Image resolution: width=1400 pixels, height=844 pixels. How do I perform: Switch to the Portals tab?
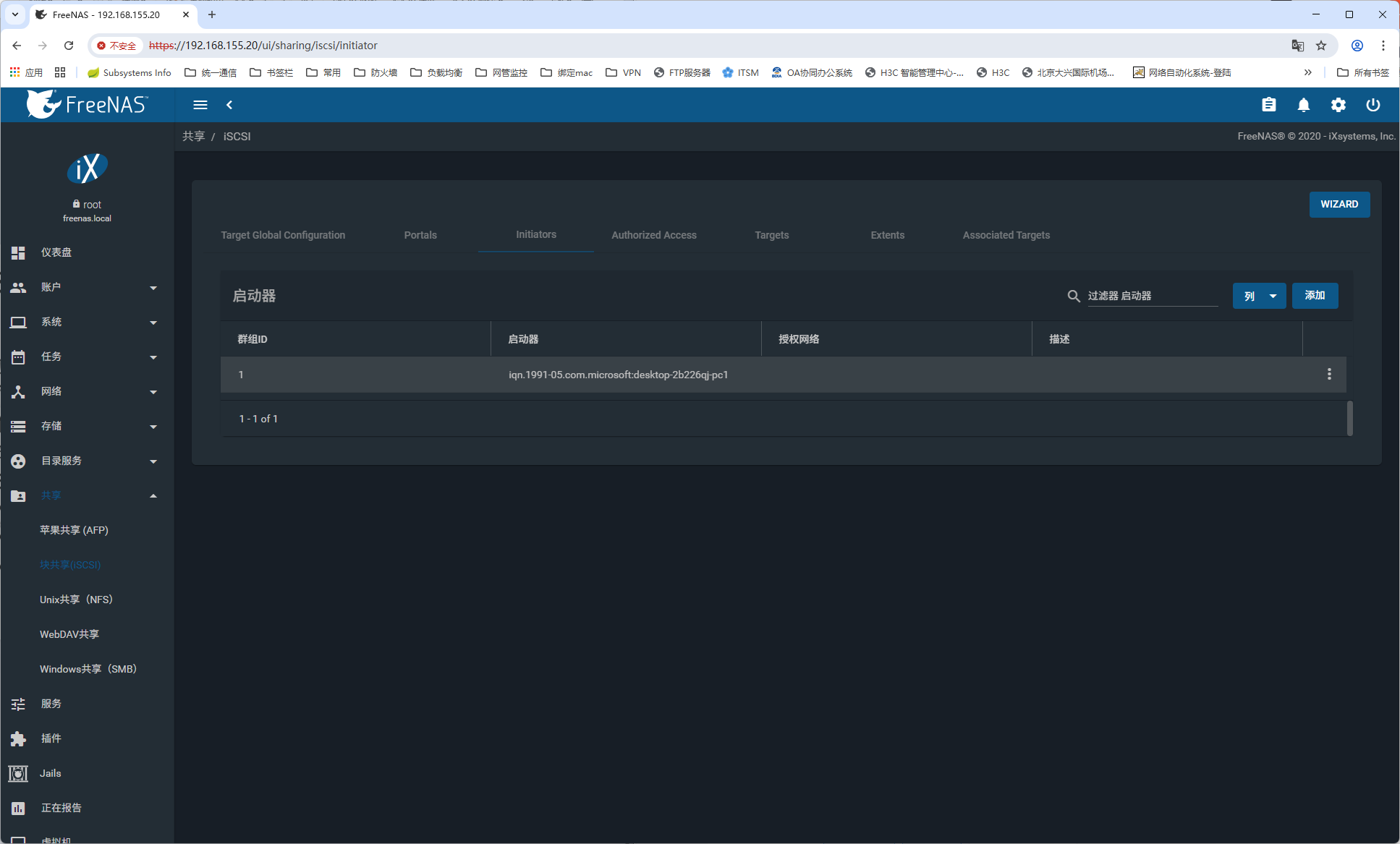pos(420,235)
